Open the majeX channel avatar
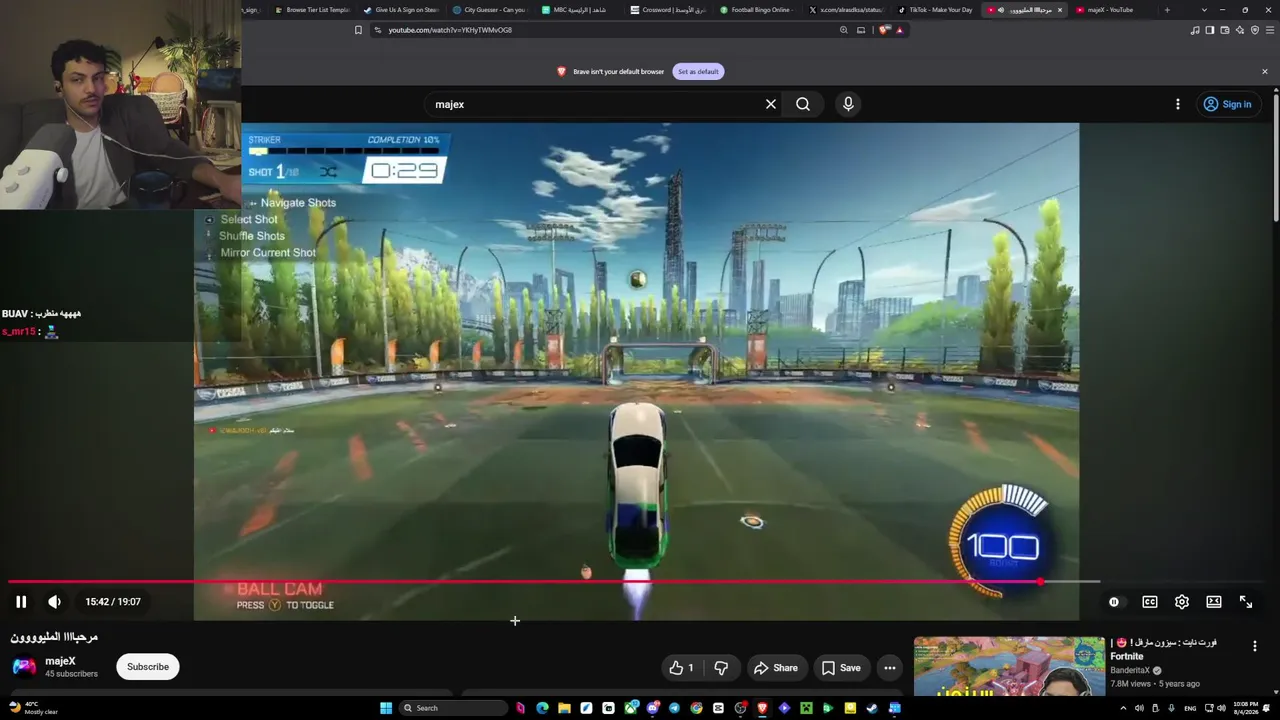The image size is (1280, 720). tap(24, 667)
